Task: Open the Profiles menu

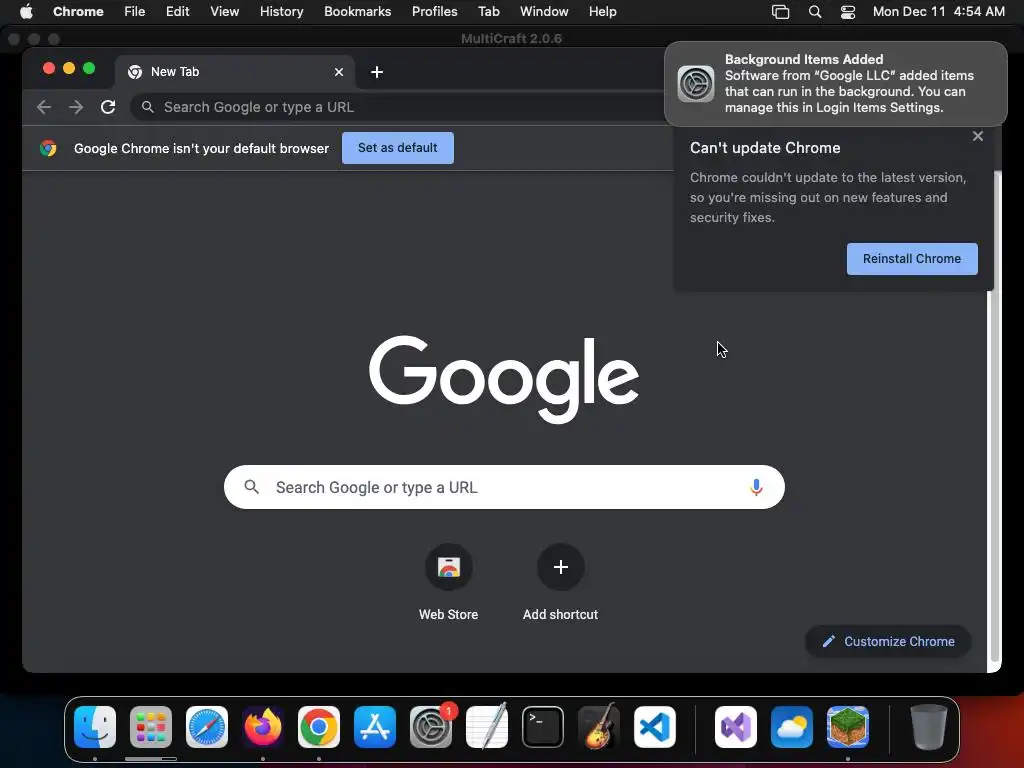Action: coord(435,11)
